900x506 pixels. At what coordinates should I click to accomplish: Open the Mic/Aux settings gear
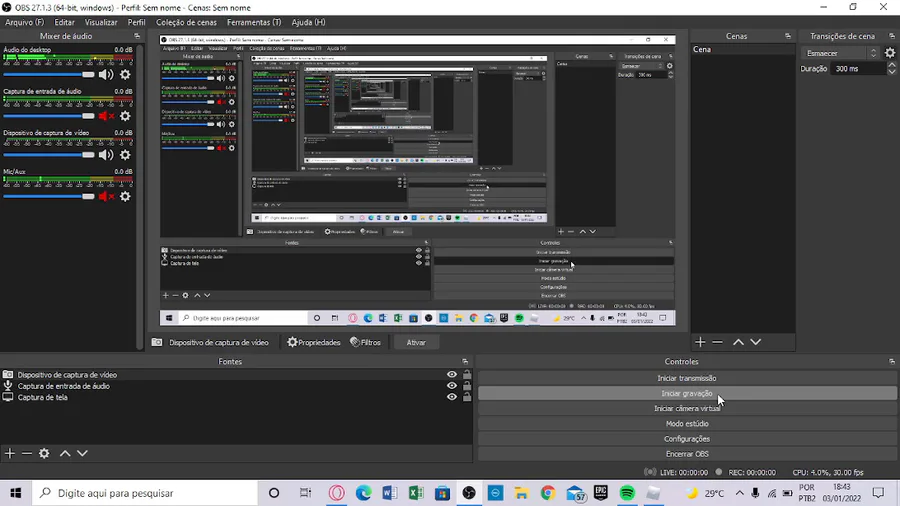125,196
